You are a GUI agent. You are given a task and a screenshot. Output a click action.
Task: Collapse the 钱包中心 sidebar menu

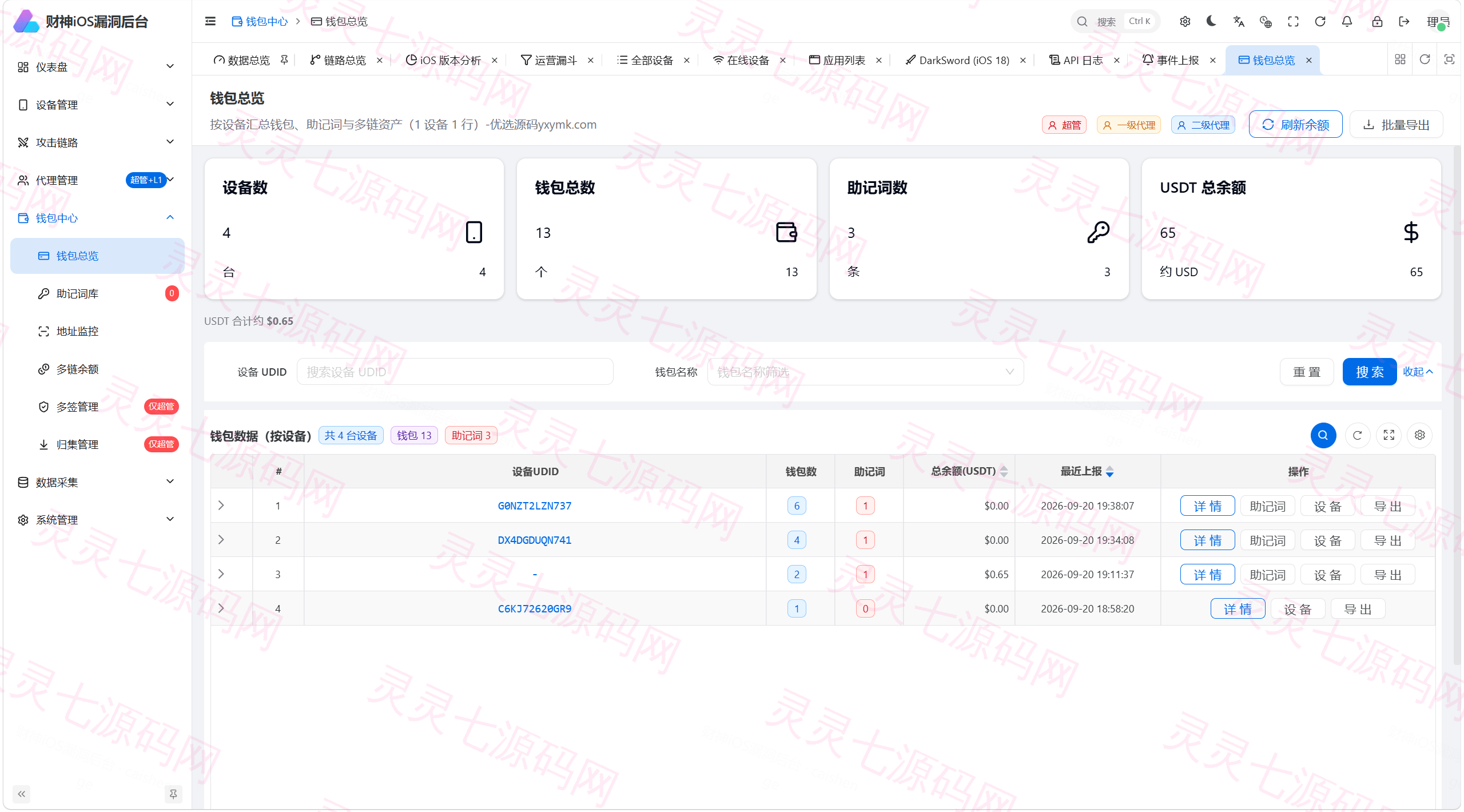pos(96,218)
